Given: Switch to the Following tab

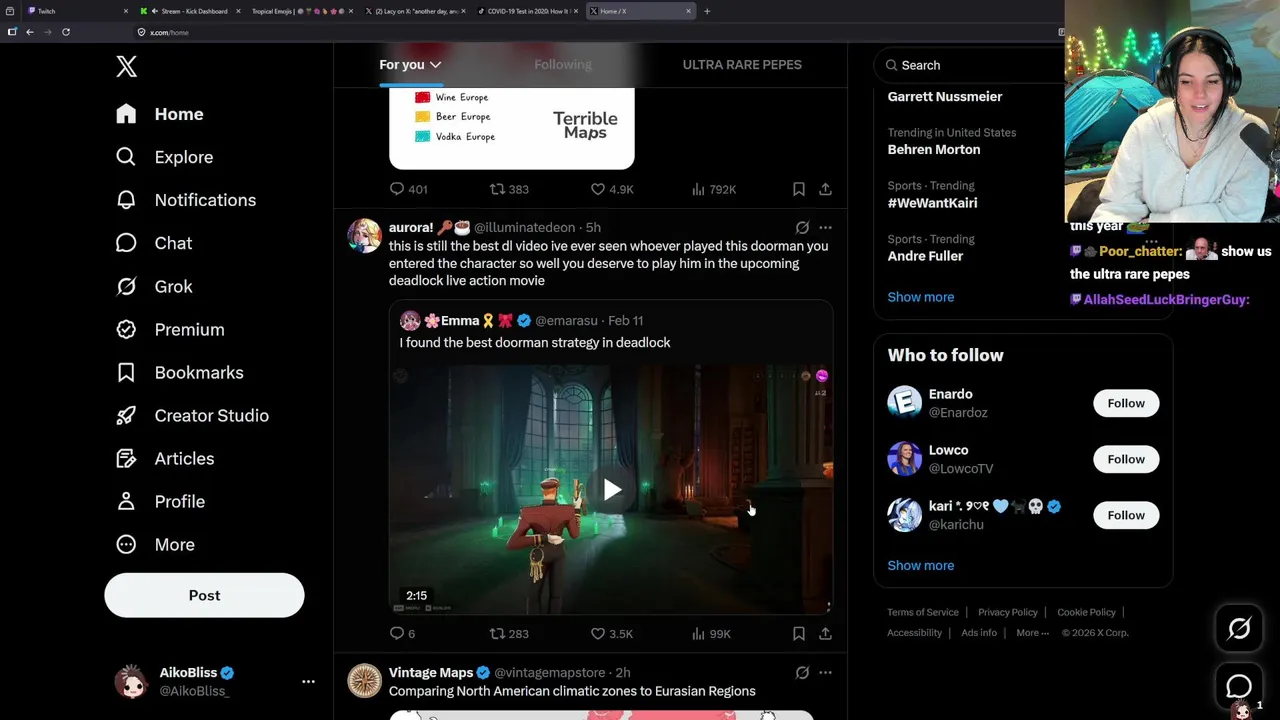Looking at the screenshot, I should (x=563, y=65).
